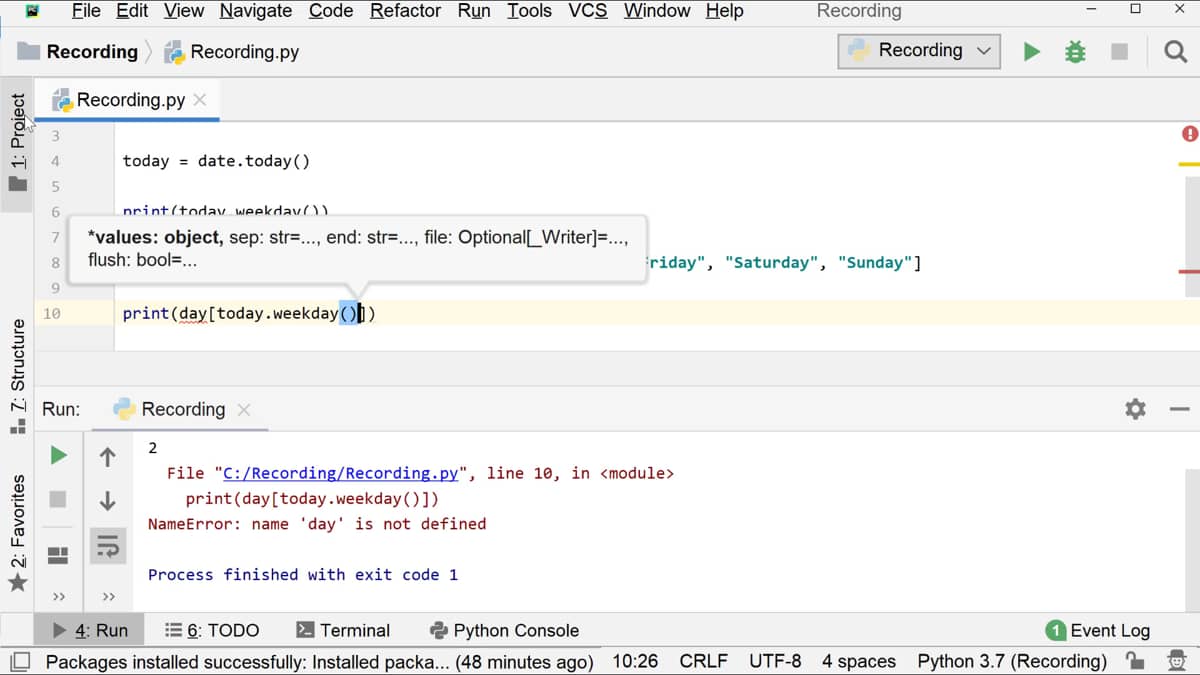The width and height of the screenshot is (1200, 675).
Task: Click the Recording.py breadcrumb
Action: pyautogui.click(x=232, y=52)
